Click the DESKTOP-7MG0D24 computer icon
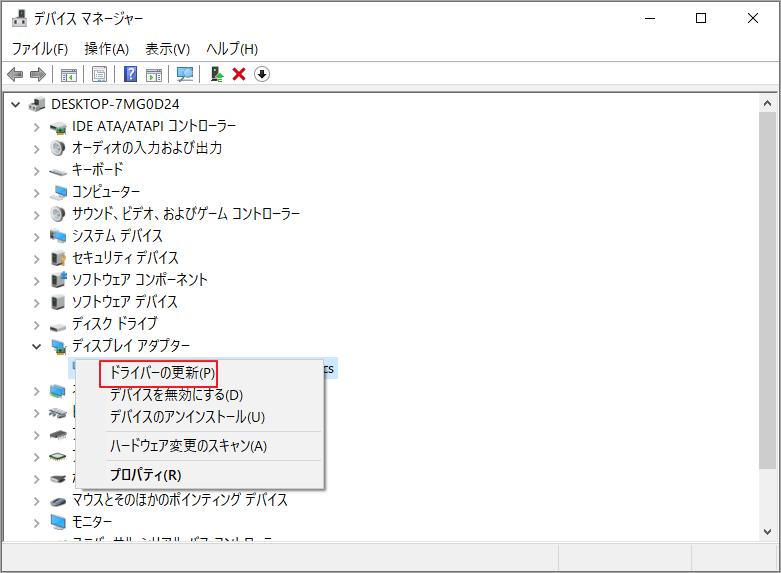 point(37,104)
